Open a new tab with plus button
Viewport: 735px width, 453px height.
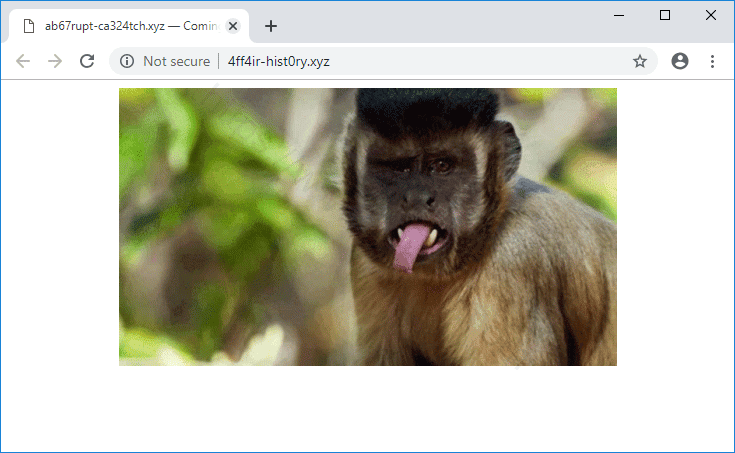(x=271, y=26)
